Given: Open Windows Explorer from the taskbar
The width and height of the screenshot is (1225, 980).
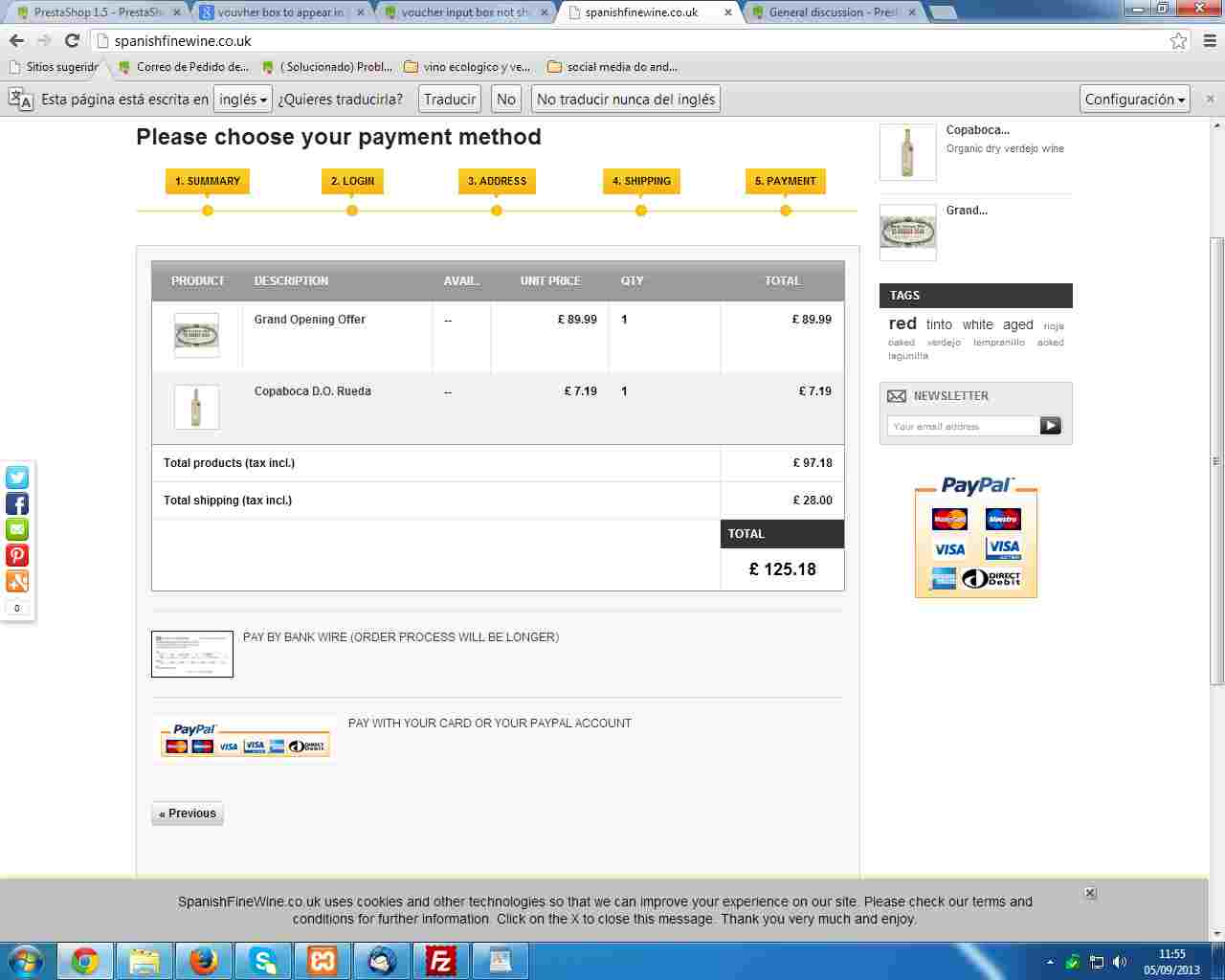Looking at the screenshot, I should [145, 961].
